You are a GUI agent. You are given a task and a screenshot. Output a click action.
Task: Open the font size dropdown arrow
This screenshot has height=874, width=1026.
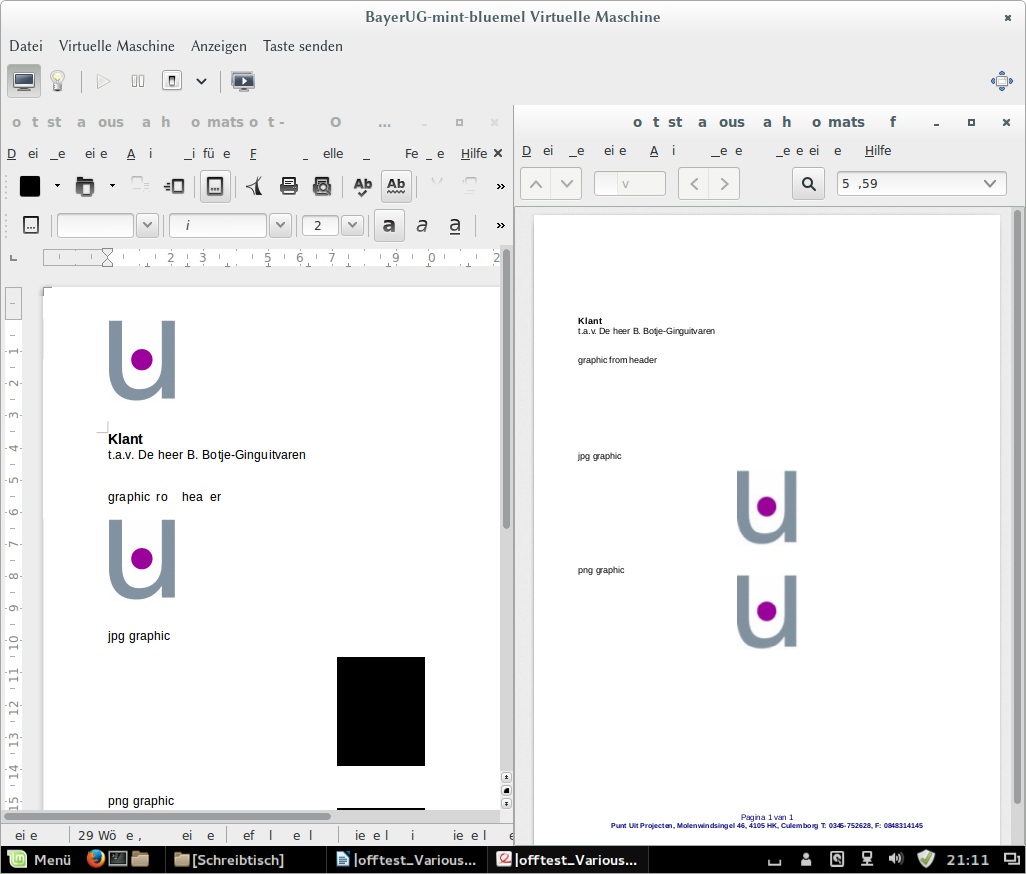(352, 225)
